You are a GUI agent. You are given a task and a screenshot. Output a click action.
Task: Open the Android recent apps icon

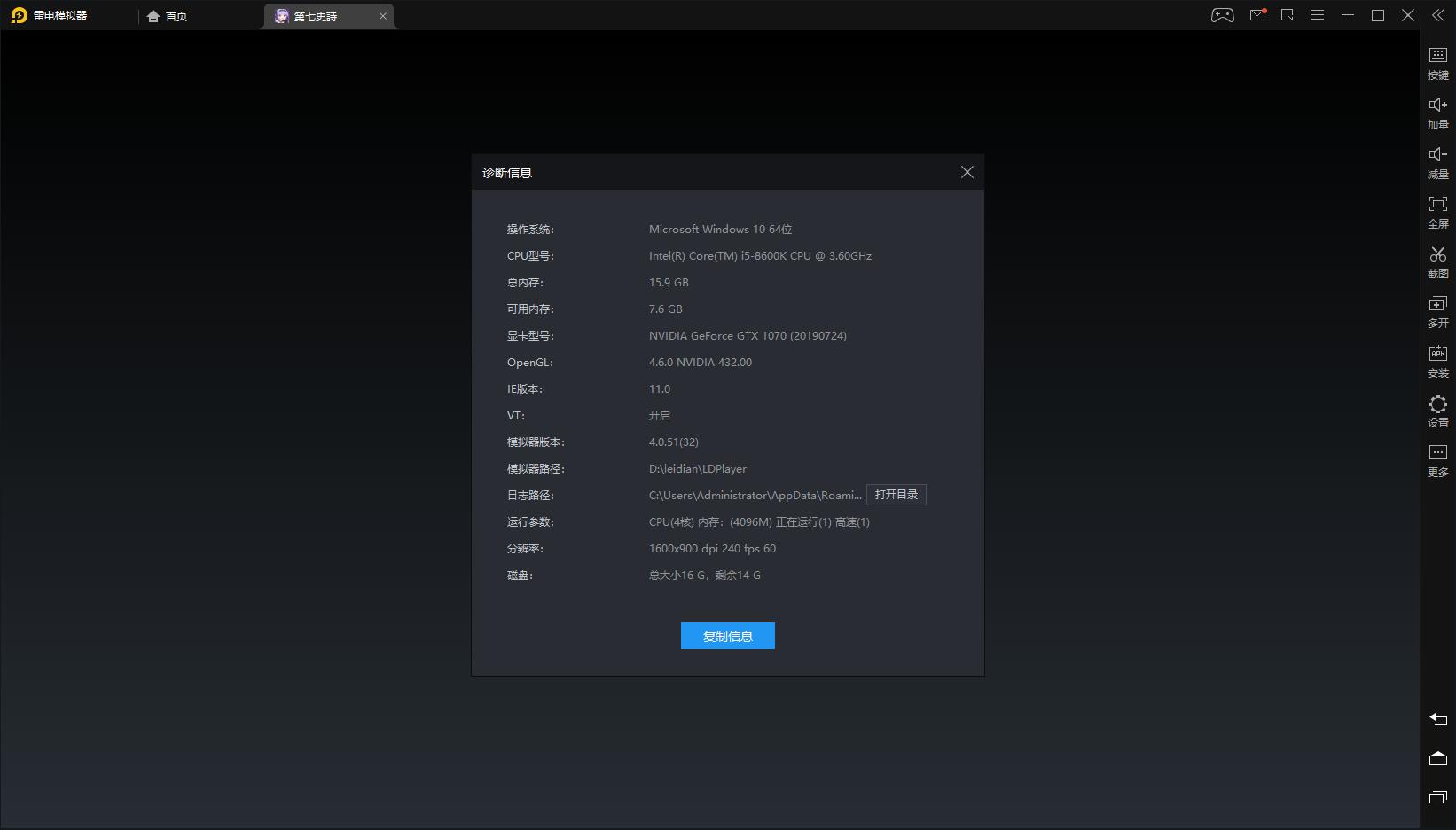[x=1437, y=797]
